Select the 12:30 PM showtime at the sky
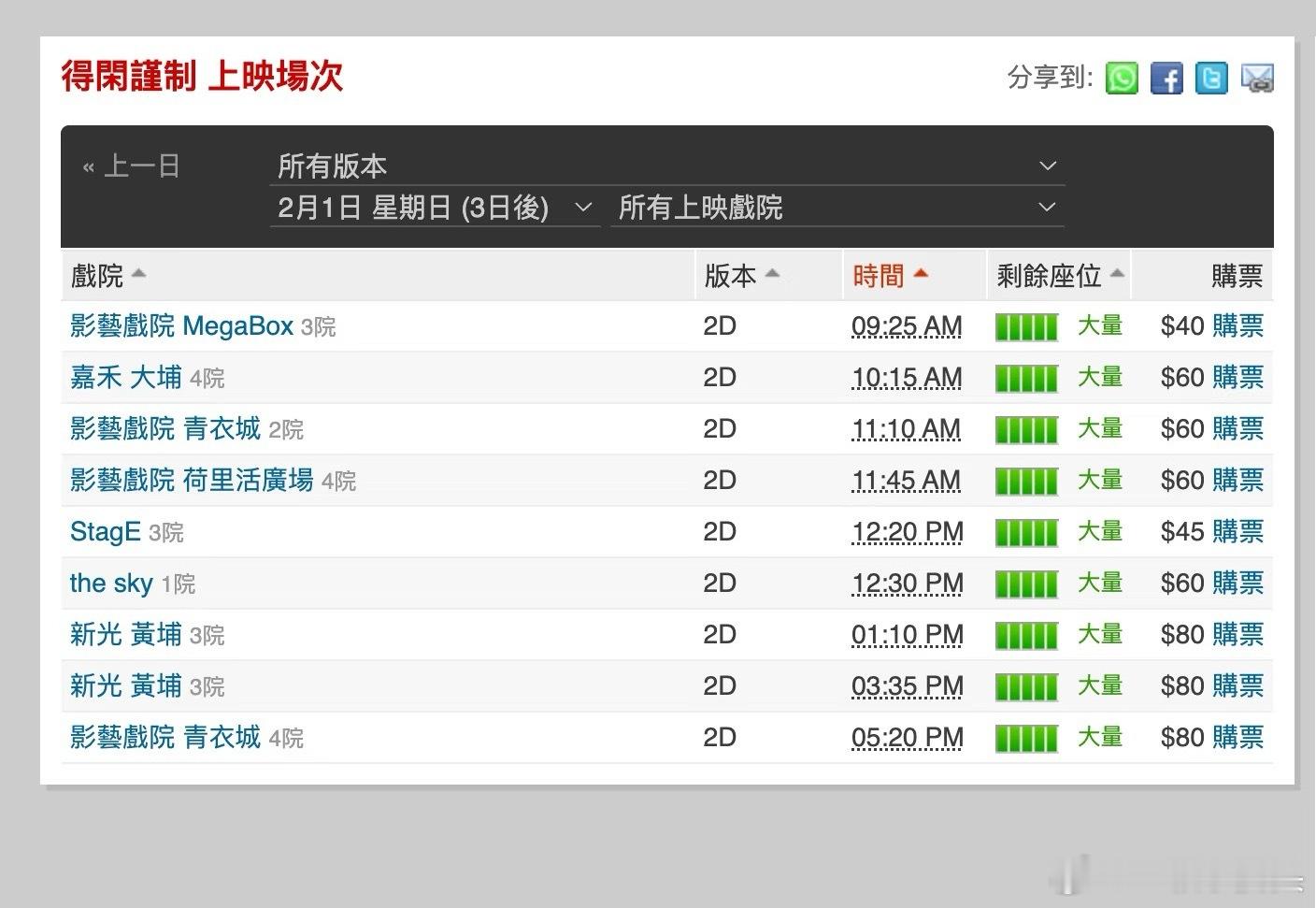 click(x=906, y=583)
